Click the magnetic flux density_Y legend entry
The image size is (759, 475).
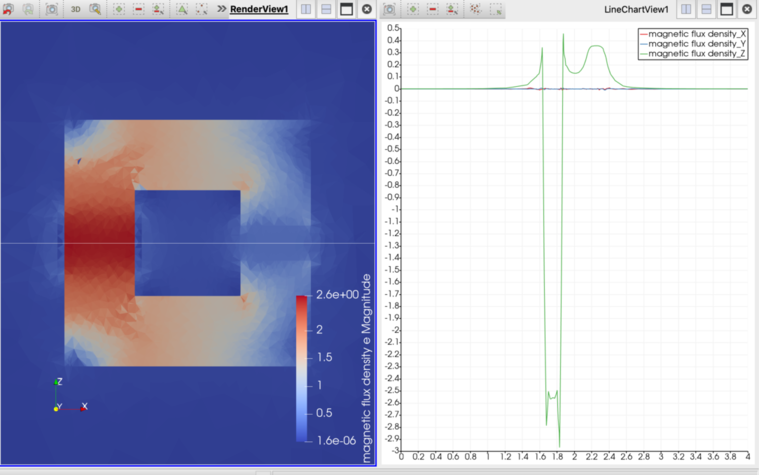(x=693, y=44)
